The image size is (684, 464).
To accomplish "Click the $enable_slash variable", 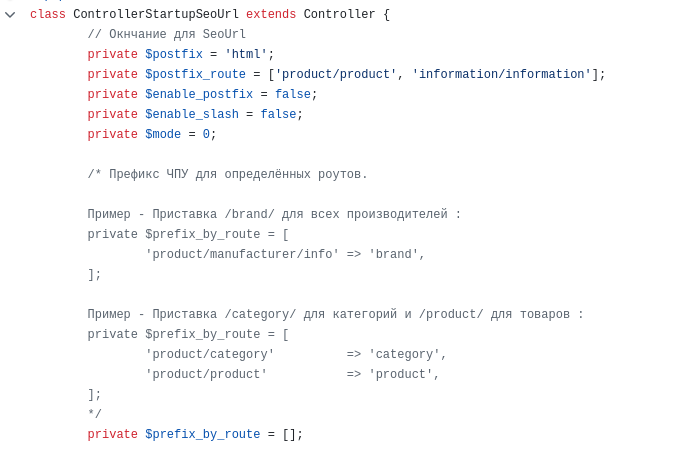I will (191, 115).
